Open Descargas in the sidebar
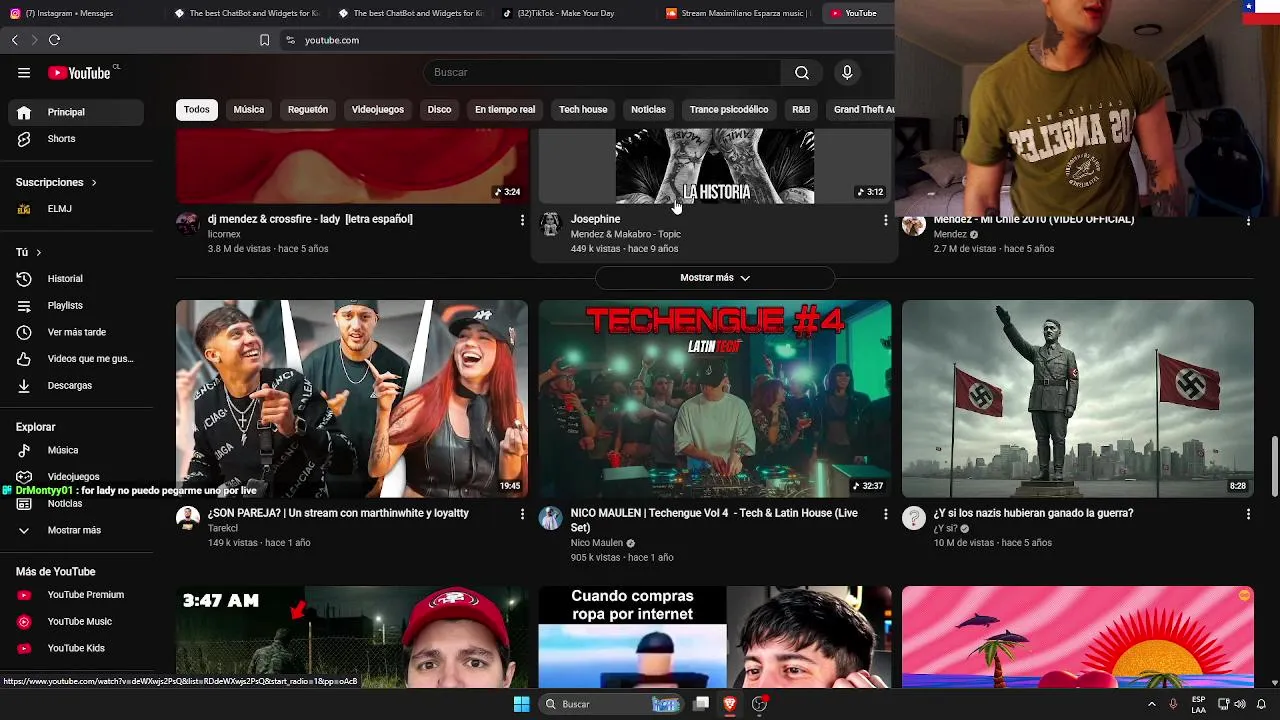Screen dimensions: 1280x720 [76, 385]
